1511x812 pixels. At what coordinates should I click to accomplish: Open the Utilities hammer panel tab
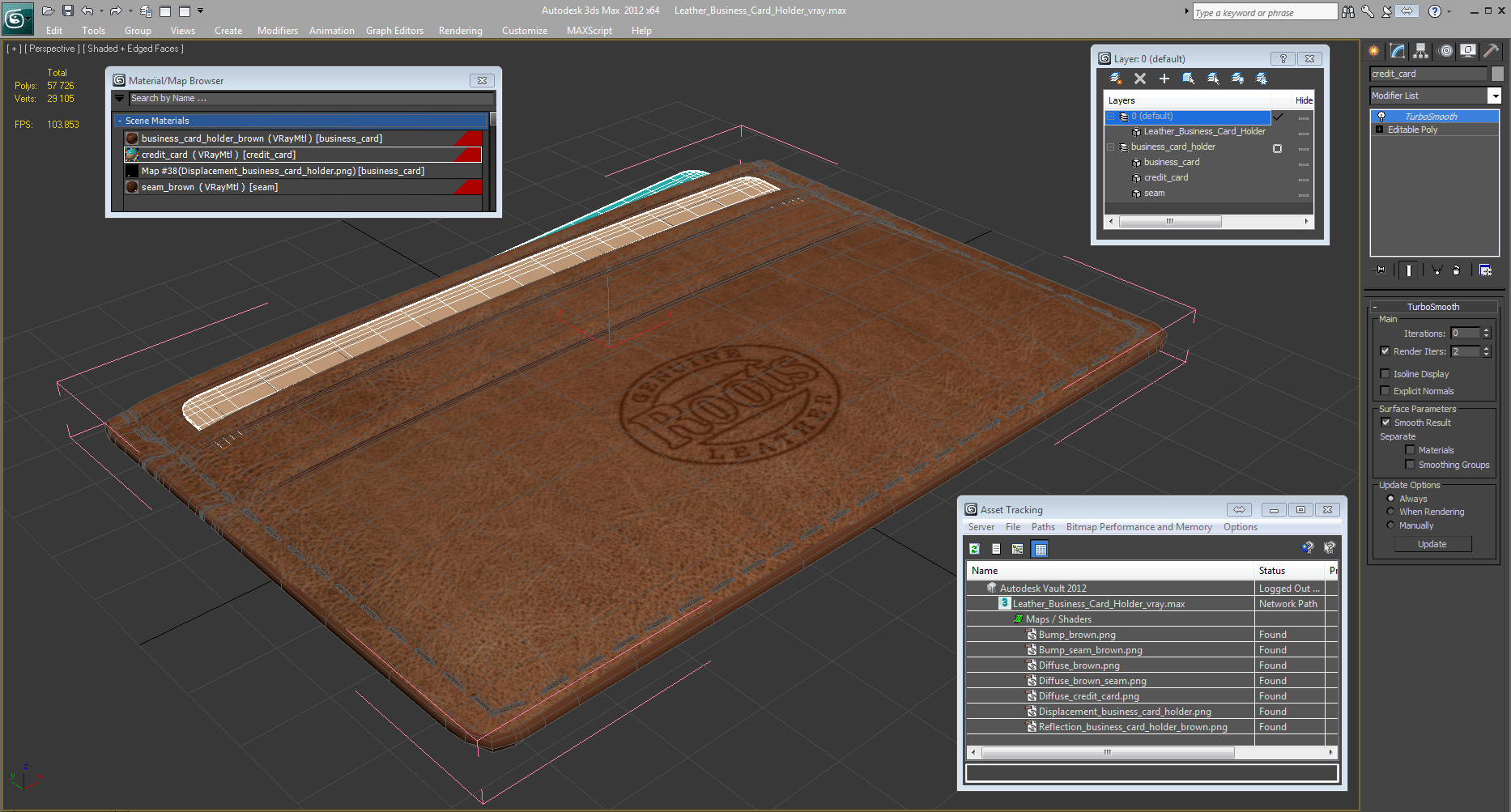(1491, 51)
